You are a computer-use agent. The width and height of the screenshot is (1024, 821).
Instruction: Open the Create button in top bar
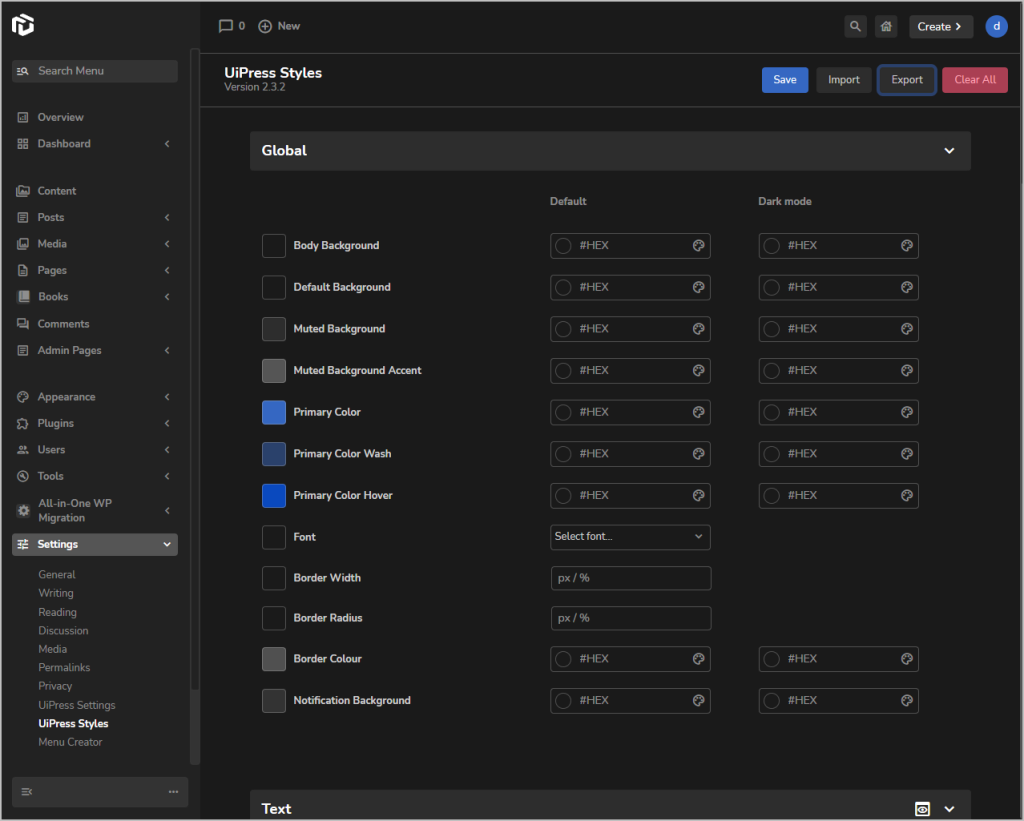tap(940, 27)
